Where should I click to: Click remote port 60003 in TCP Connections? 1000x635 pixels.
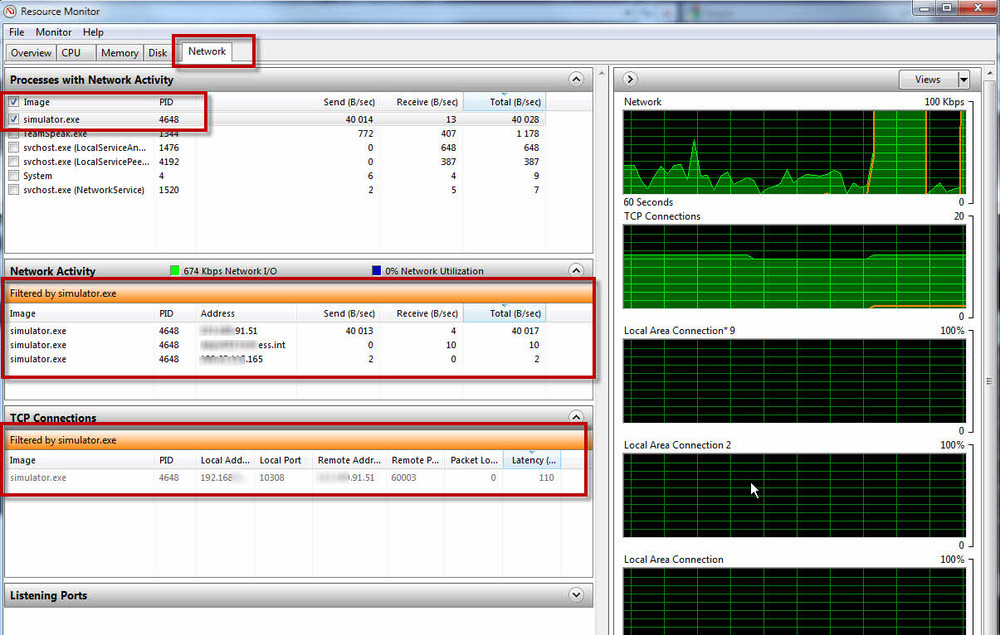404,478
